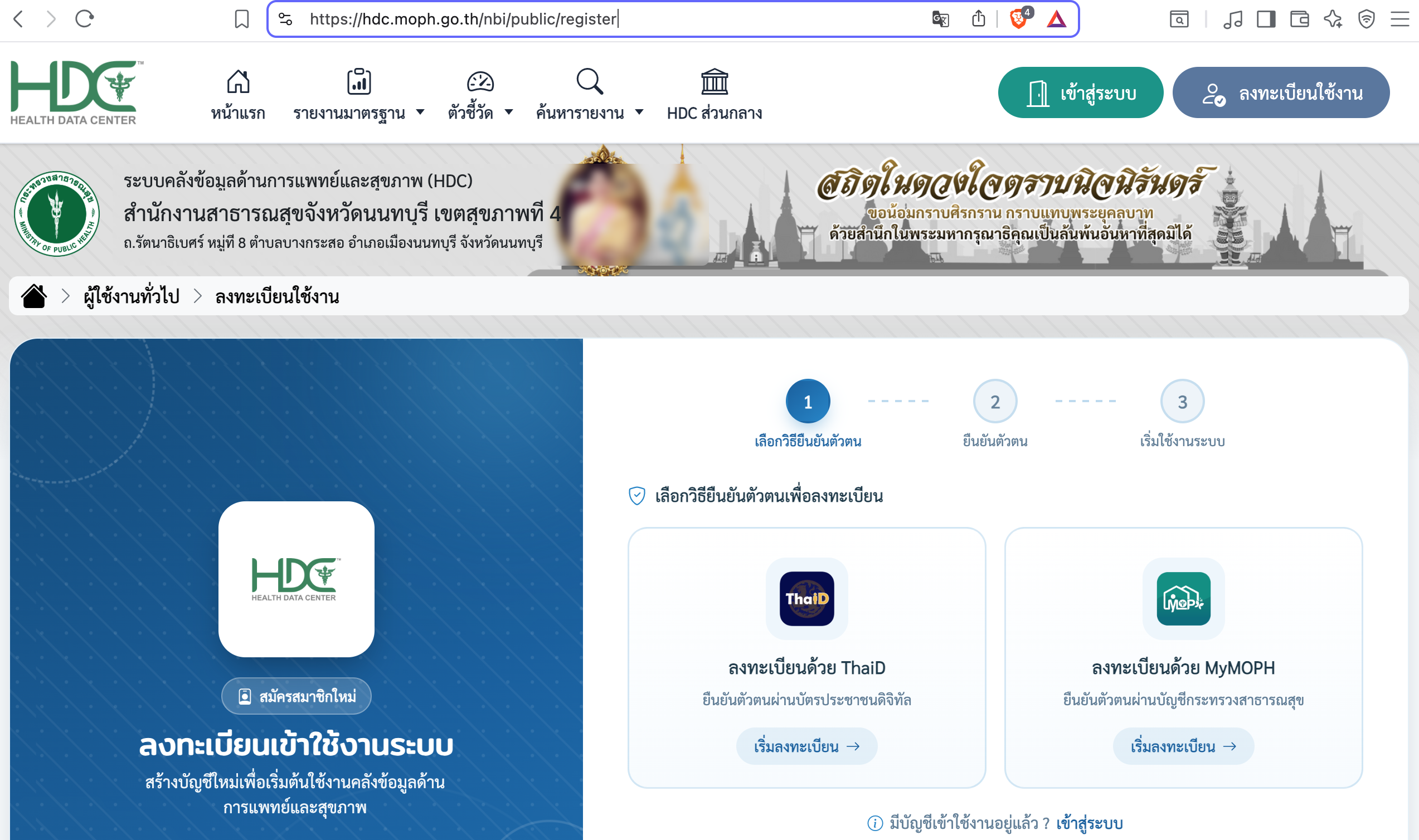Image resolution: width=1419 pixels, height=840 pixels.
Task: Bookmark this page using bookmark icon
Action: point(242,19)
